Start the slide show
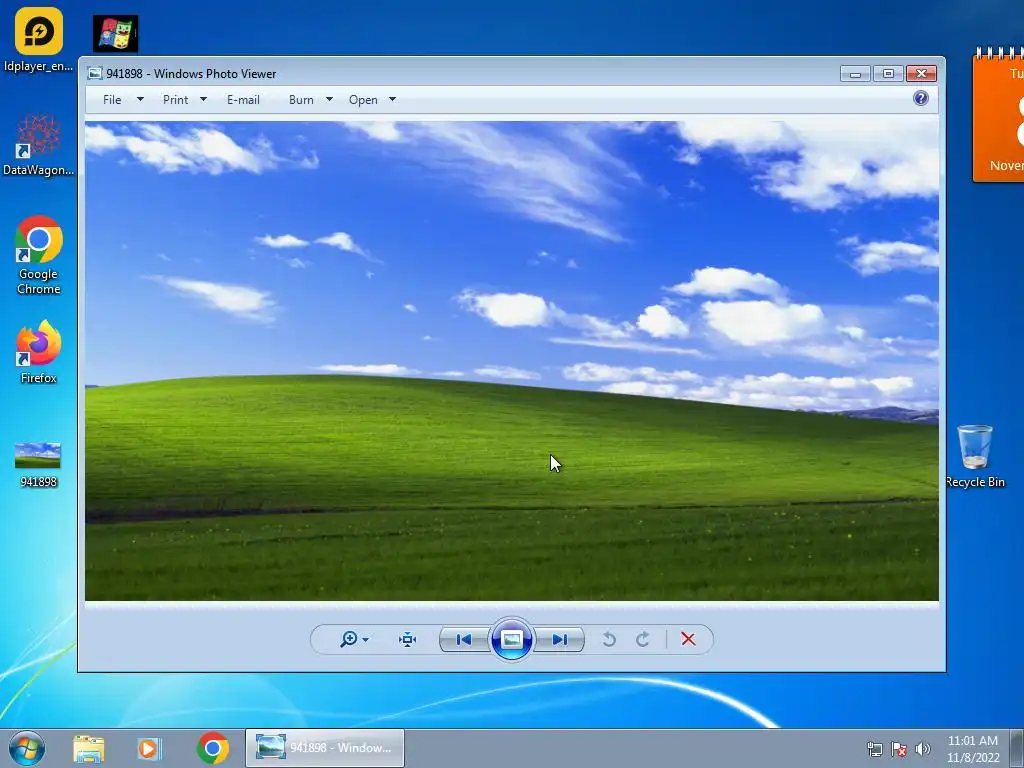Image resolution: width=1024 pixels, height=768 pixels. (511, 639)
